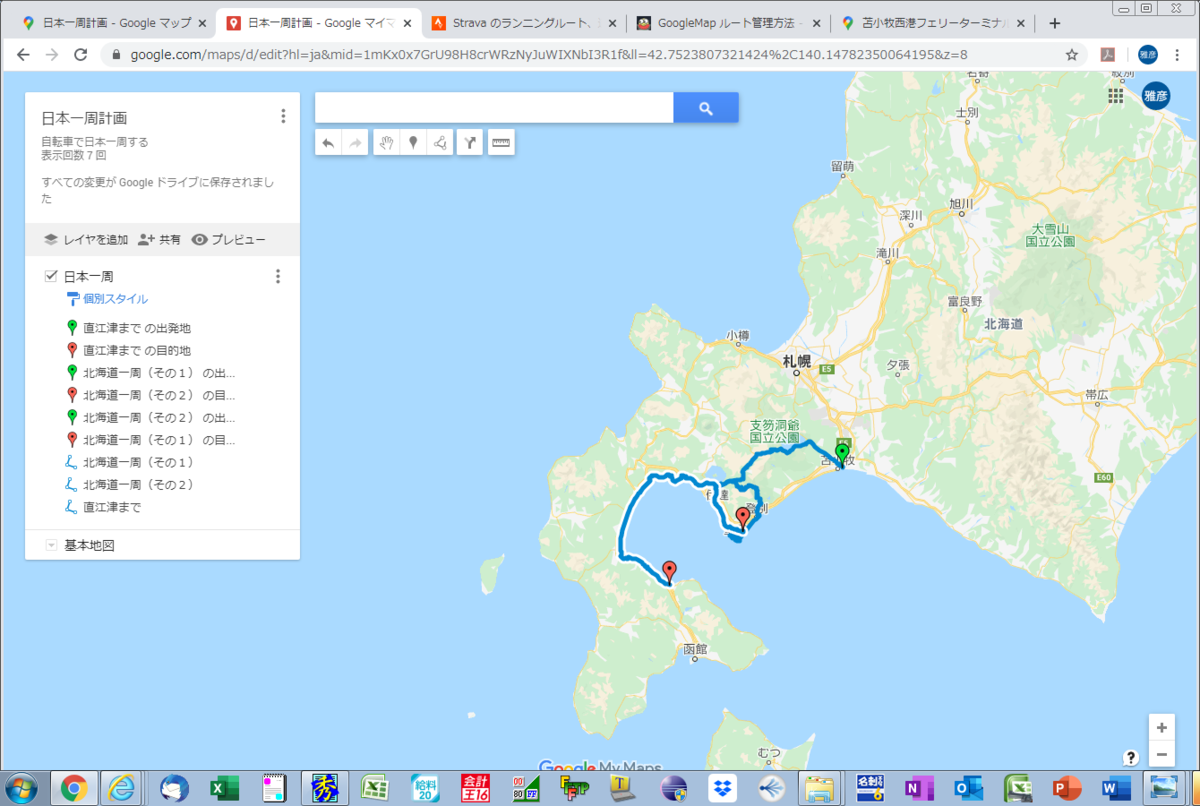Zoom out the map with minus button
Screen dimensions: 1200x806
click(x=1161, y=754)
